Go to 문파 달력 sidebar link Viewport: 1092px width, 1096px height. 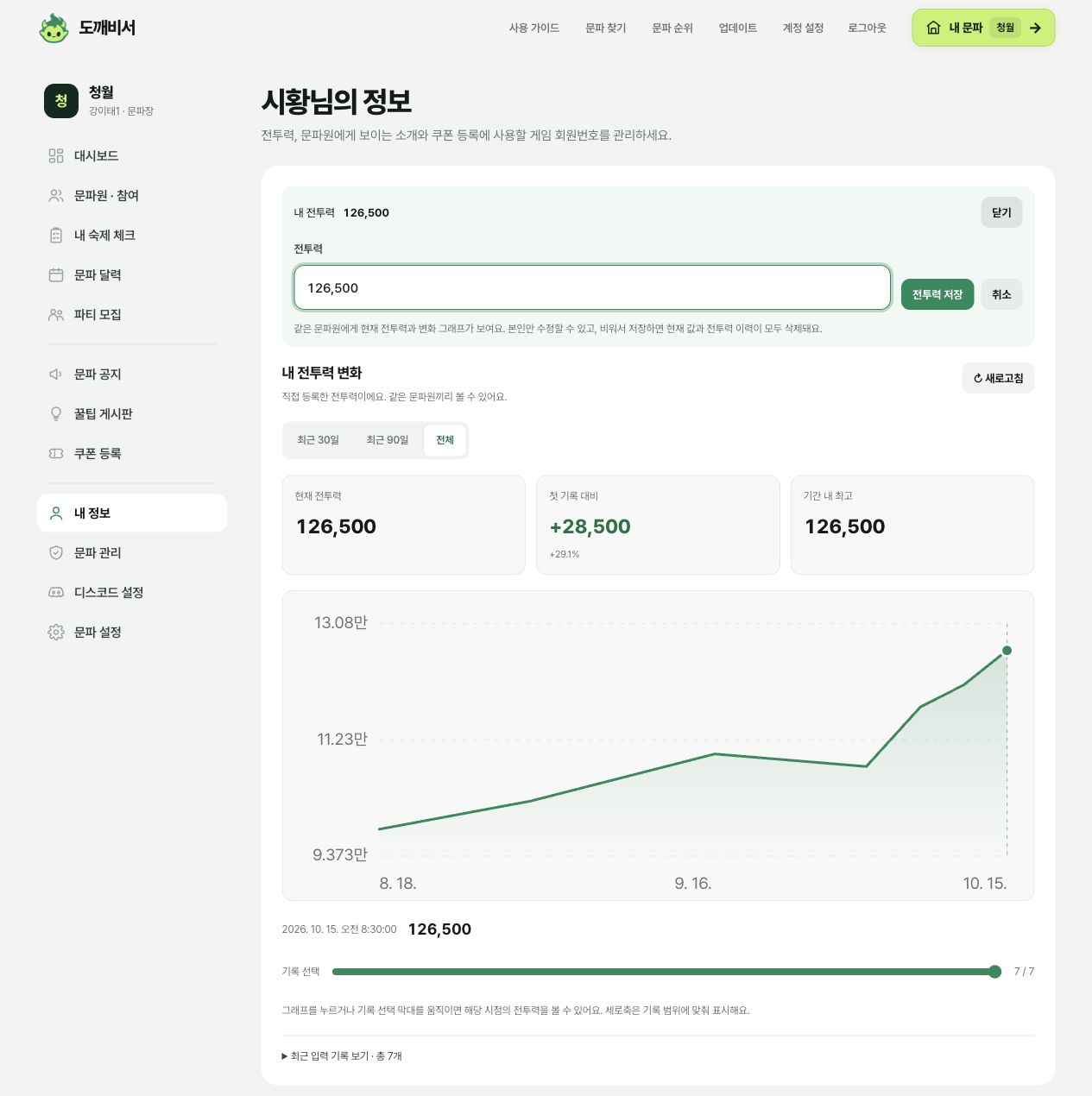coord(132,274)
